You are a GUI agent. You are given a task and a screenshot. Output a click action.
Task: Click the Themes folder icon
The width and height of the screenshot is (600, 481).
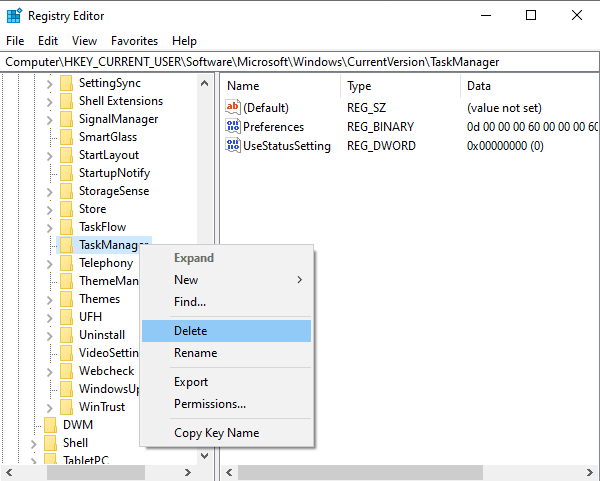(x=66, y=299)
